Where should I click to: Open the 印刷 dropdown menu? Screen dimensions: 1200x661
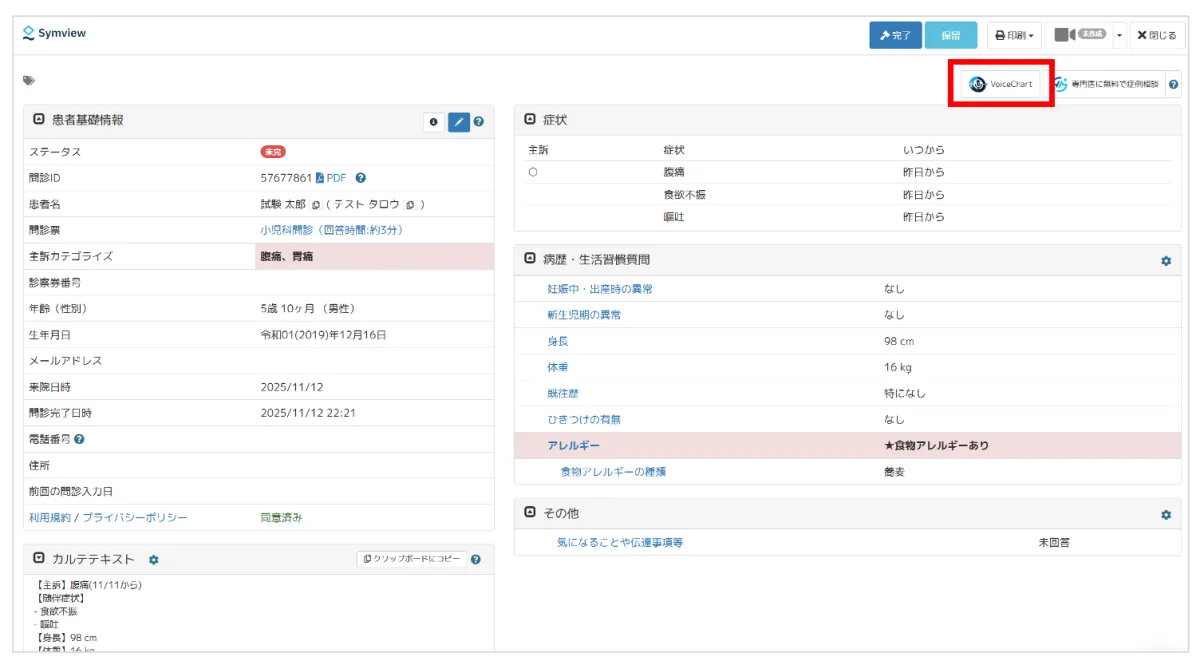[x=1014, y=35]
